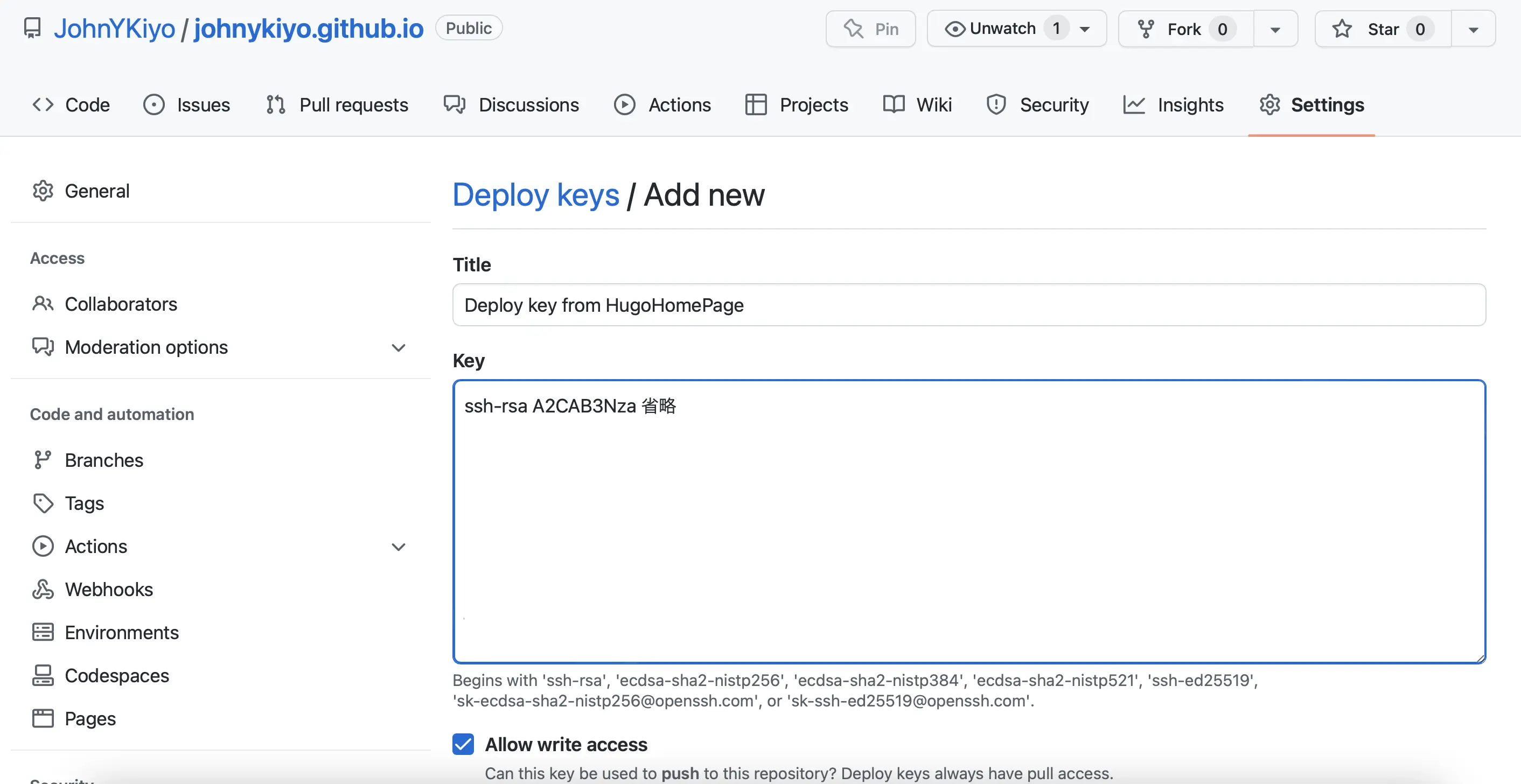Viewport: 1521px width, 784px height.
Task: Click the Branches git icon
Action: (x=43, y=460)
